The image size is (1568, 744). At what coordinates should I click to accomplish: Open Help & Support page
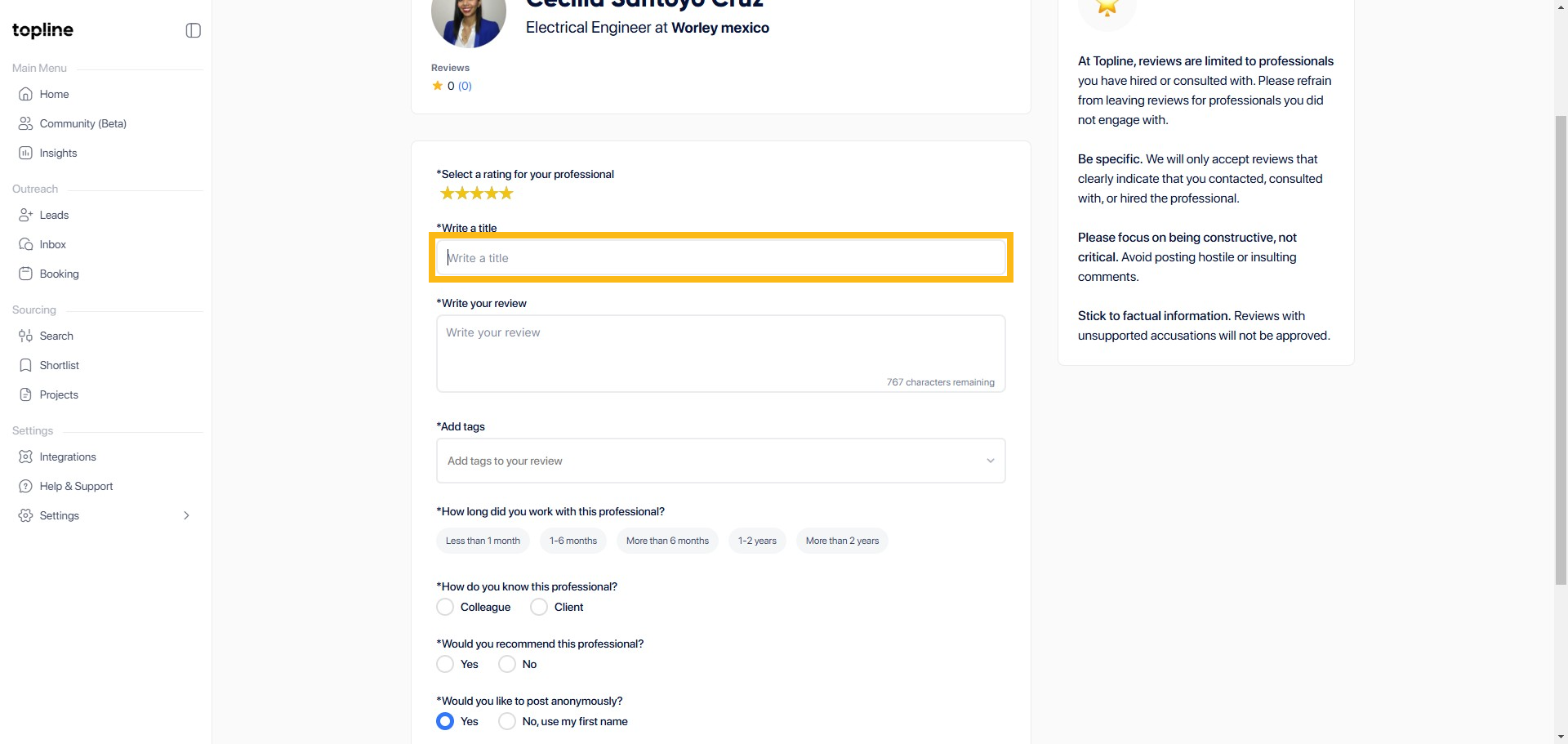point(76,486)
